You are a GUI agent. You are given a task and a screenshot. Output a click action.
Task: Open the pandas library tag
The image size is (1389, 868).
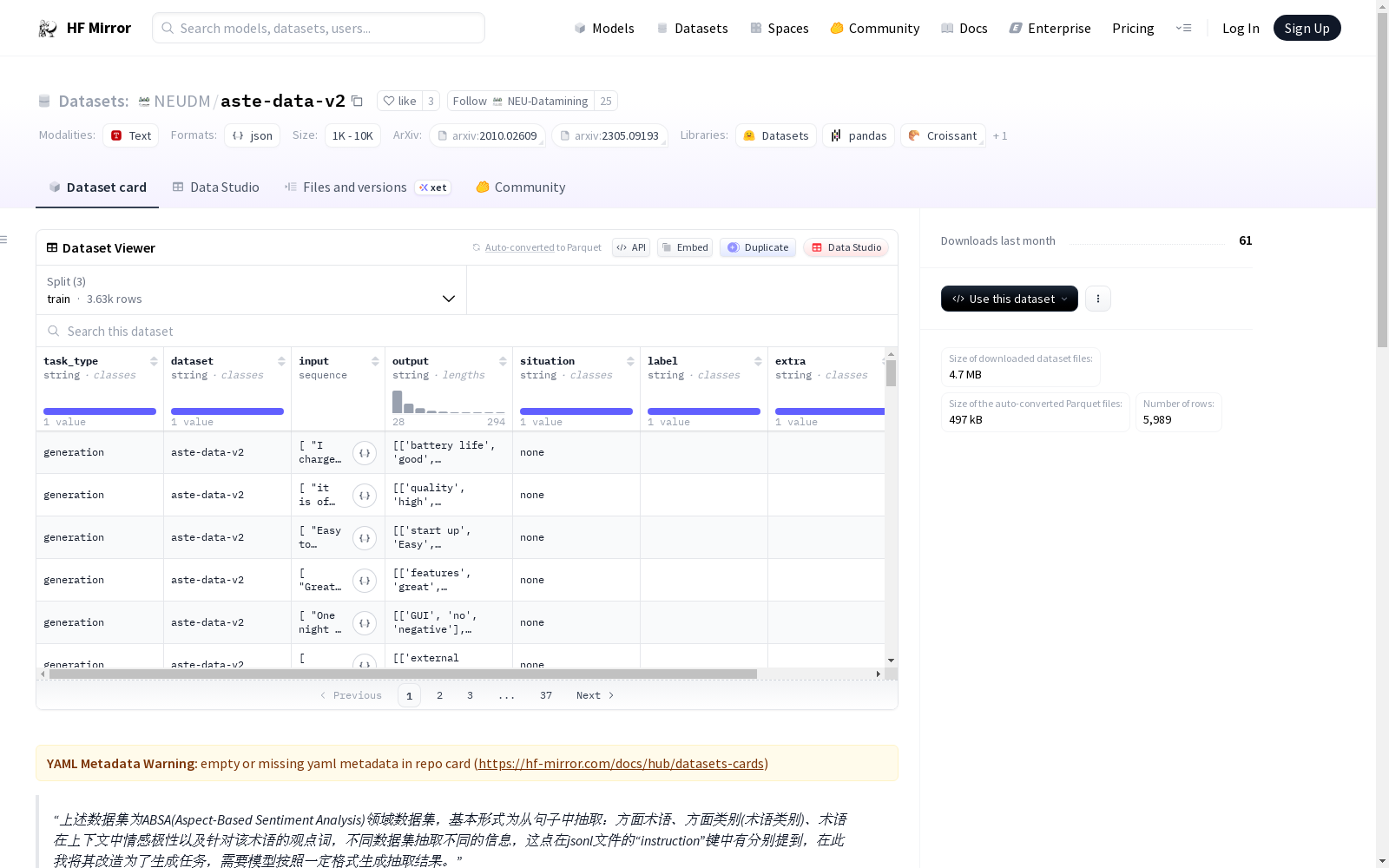click(859, 135)
